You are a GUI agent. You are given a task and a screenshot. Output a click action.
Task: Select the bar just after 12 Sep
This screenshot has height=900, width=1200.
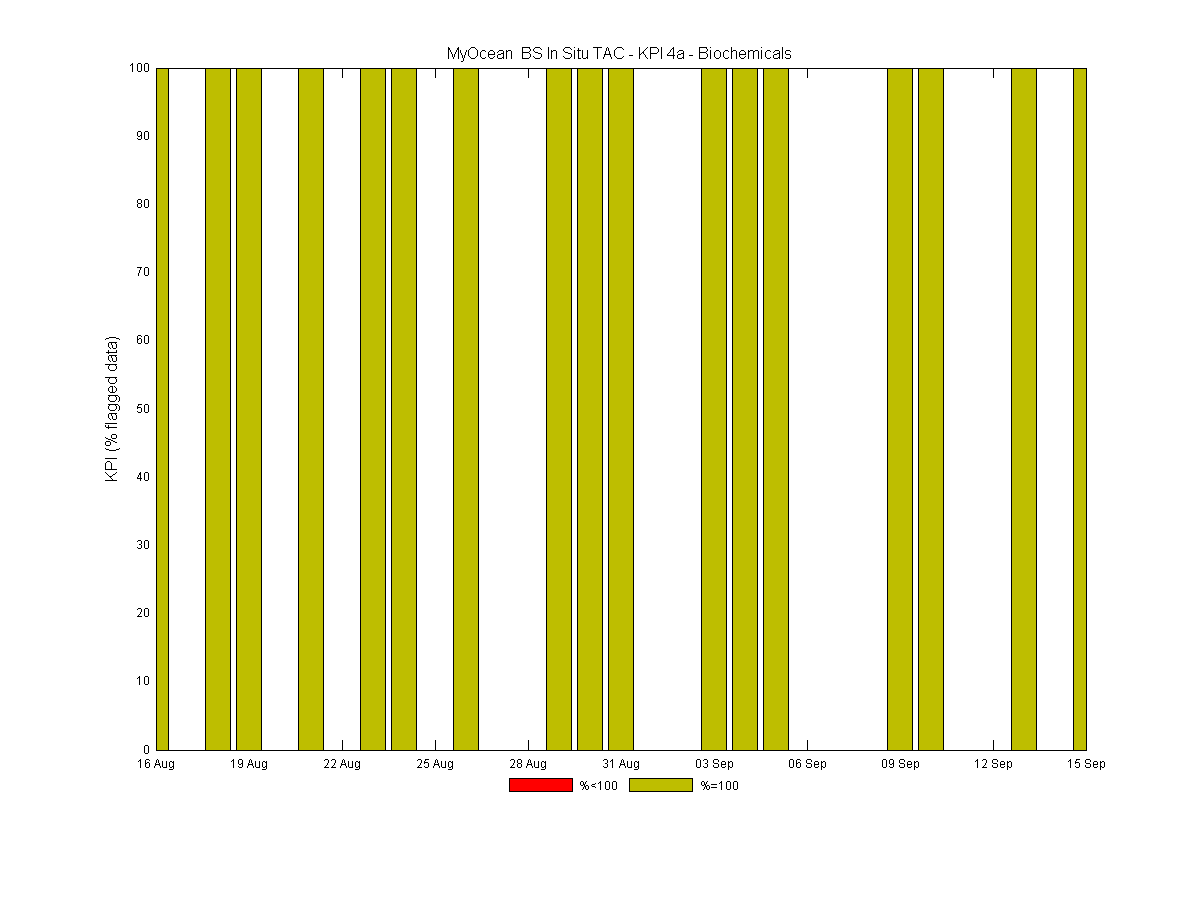pyautogui.click(x=1024, y=409)
